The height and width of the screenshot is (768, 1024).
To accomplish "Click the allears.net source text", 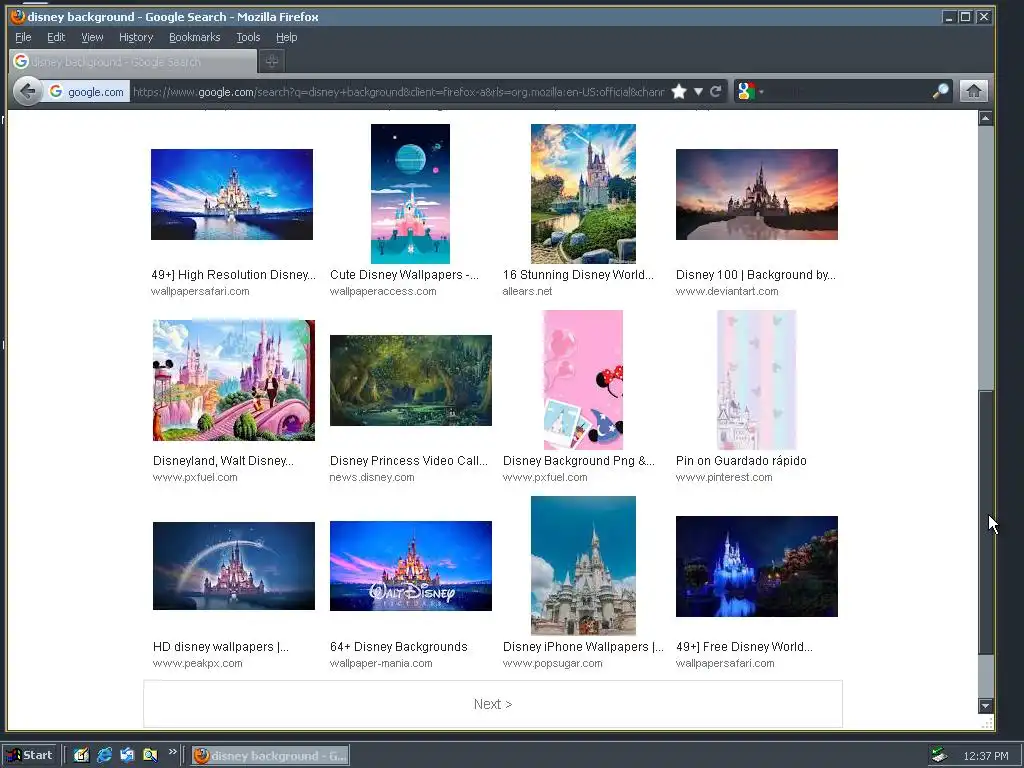I will tap(527, 291).
